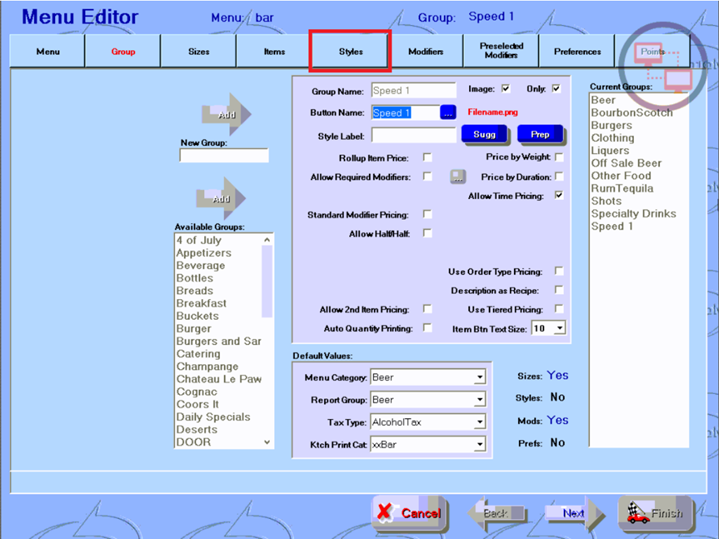Switch to the Group tab
Image resolution: width=719 pixels, height=539 pixels.
tap(123, 51)
